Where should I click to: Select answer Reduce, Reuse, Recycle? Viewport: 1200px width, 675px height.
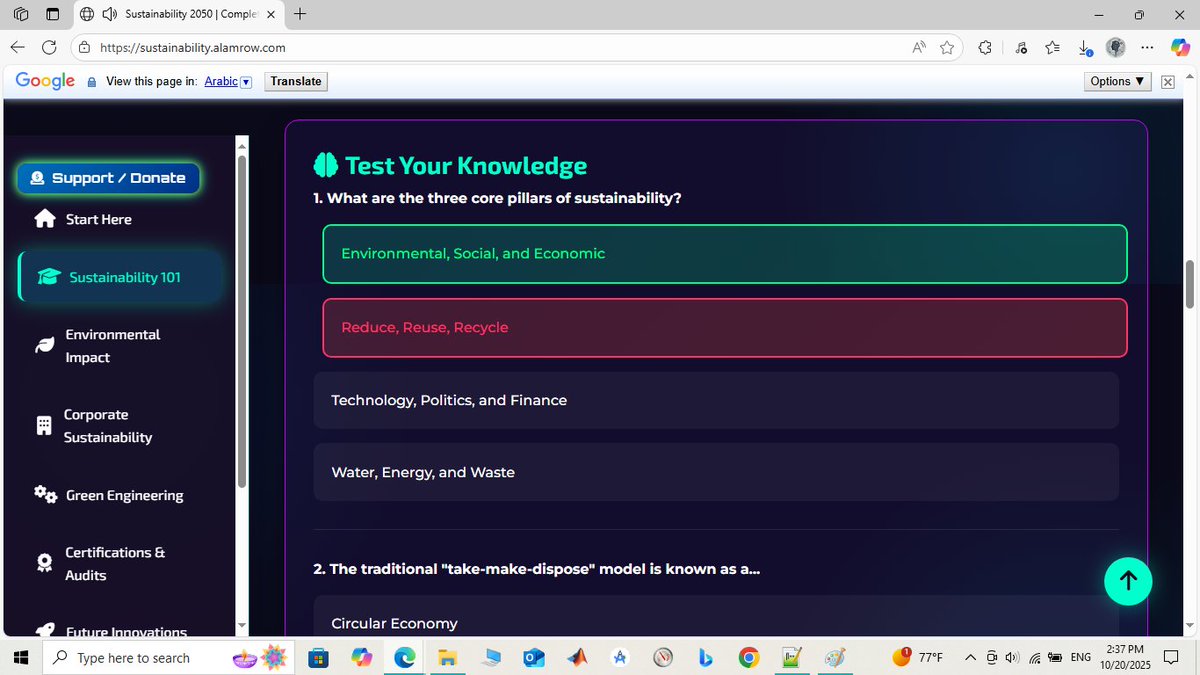pos(725,328)
